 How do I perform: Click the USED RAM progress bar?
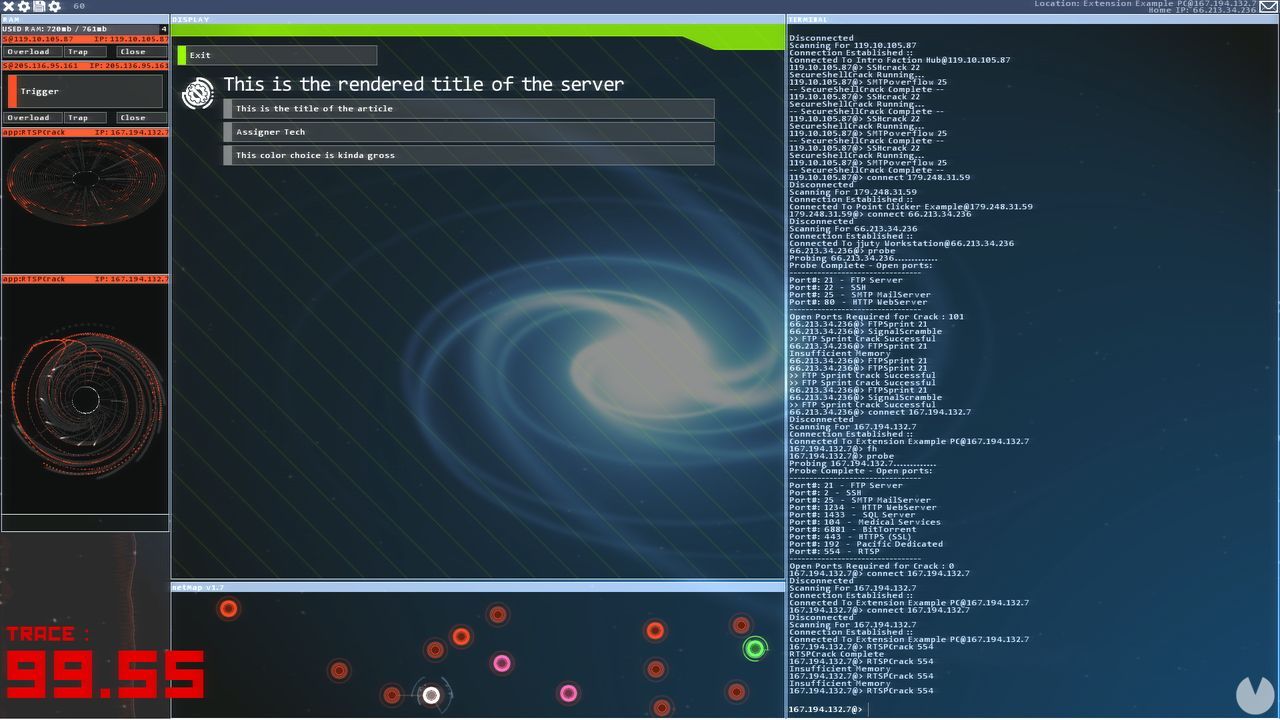pos(85,27)
